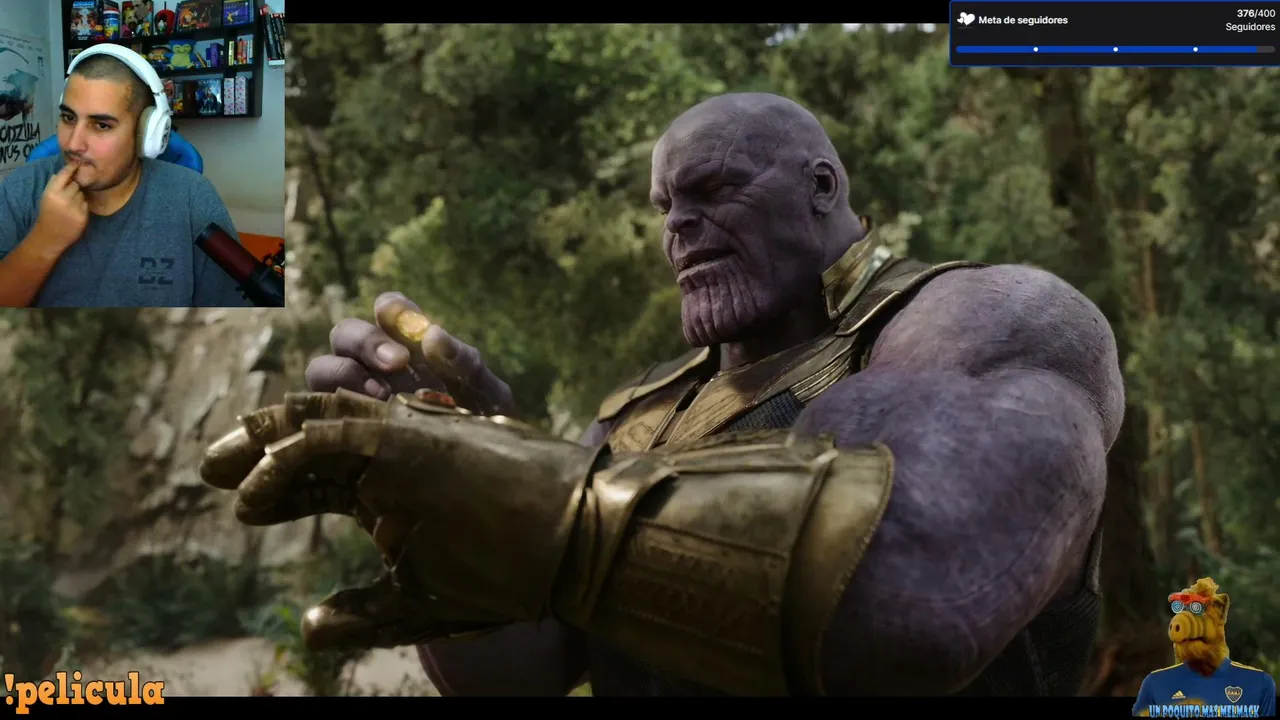Click the "!pelicula" command text
Image resolution: width=1280 pixels, height=720 pixels.
click(83, 692)
